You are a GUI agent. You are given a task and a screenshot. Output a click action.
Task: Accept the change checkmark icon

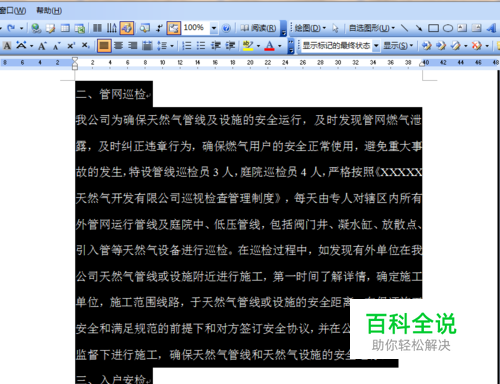(455, 46)
